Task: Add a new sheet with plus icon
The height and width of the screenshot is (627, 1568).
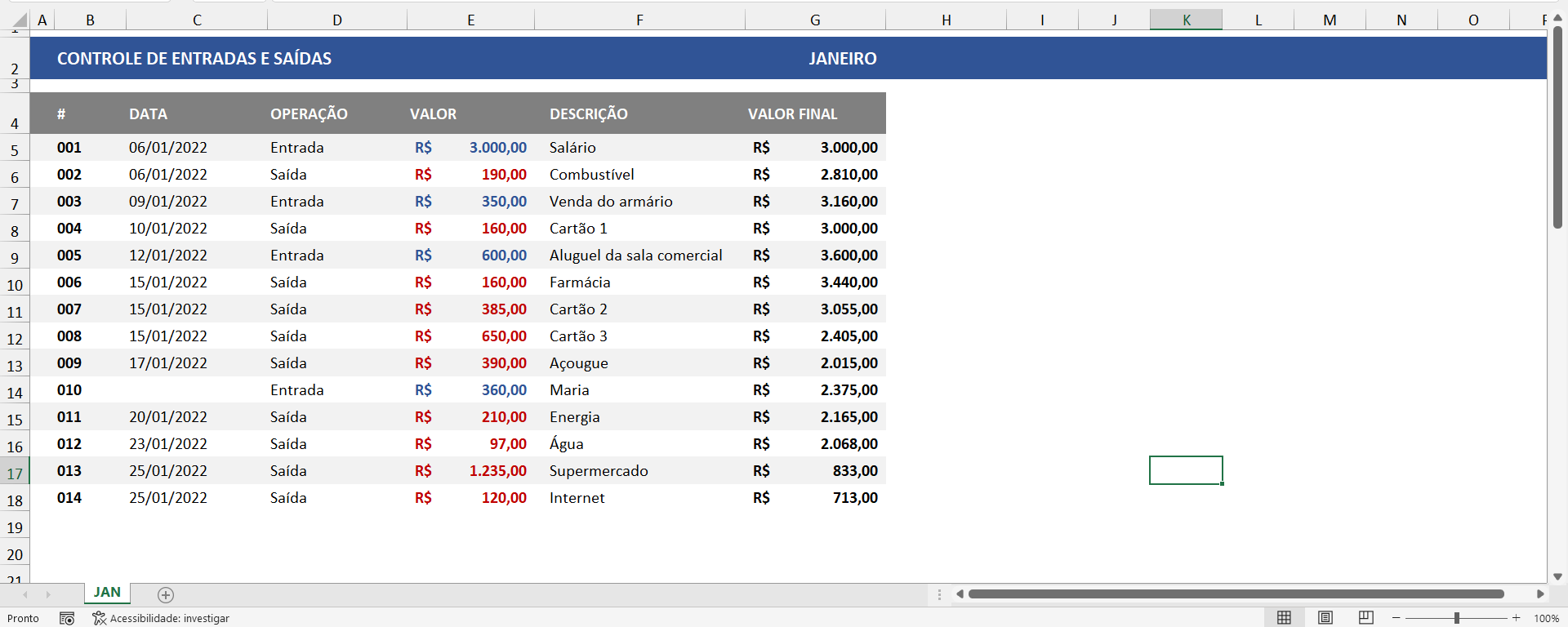Action: coord(166,595)
